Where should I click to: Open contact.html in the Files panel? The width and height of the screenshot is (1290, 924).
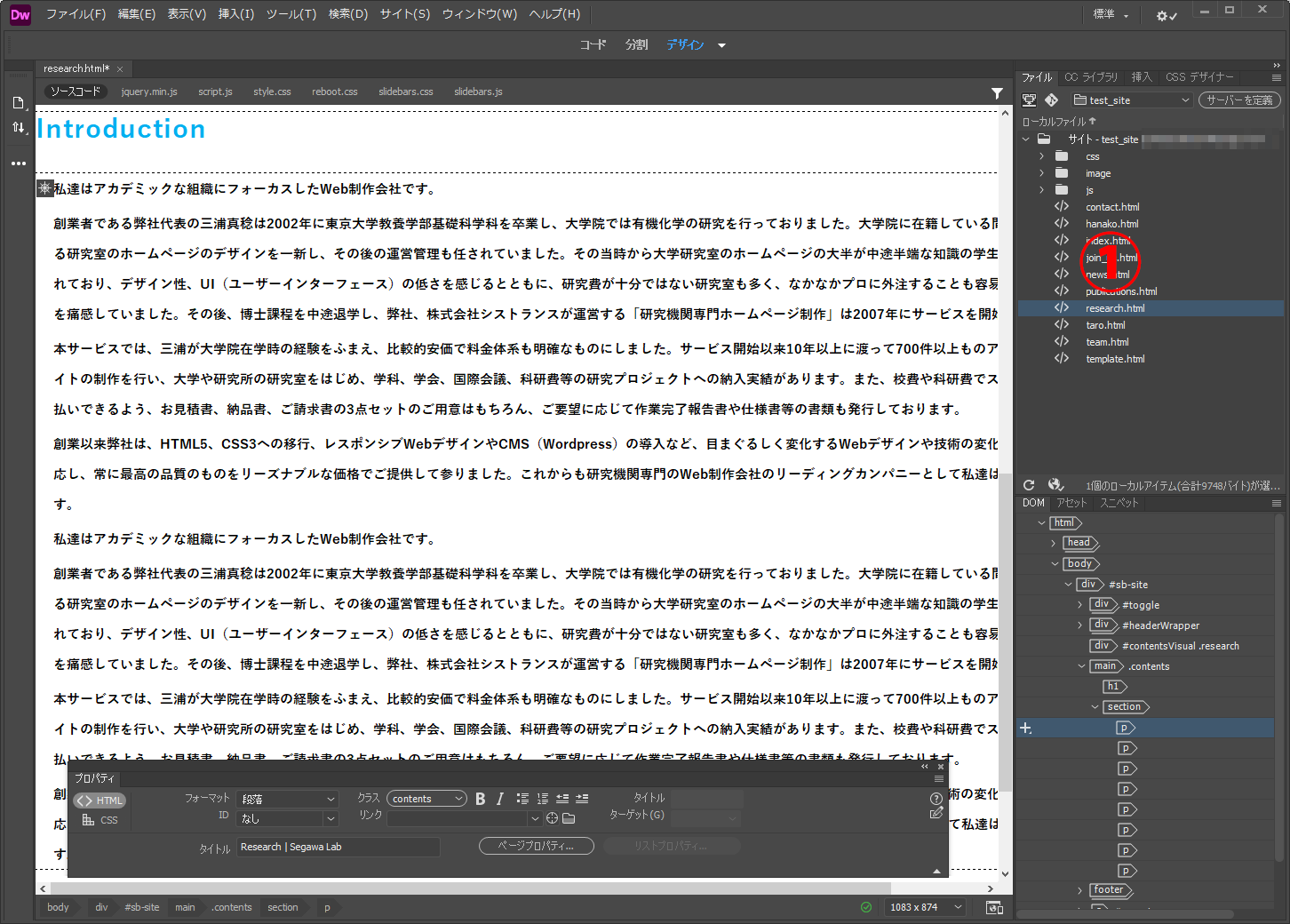pyautogui.click(x=1112, y=207)
